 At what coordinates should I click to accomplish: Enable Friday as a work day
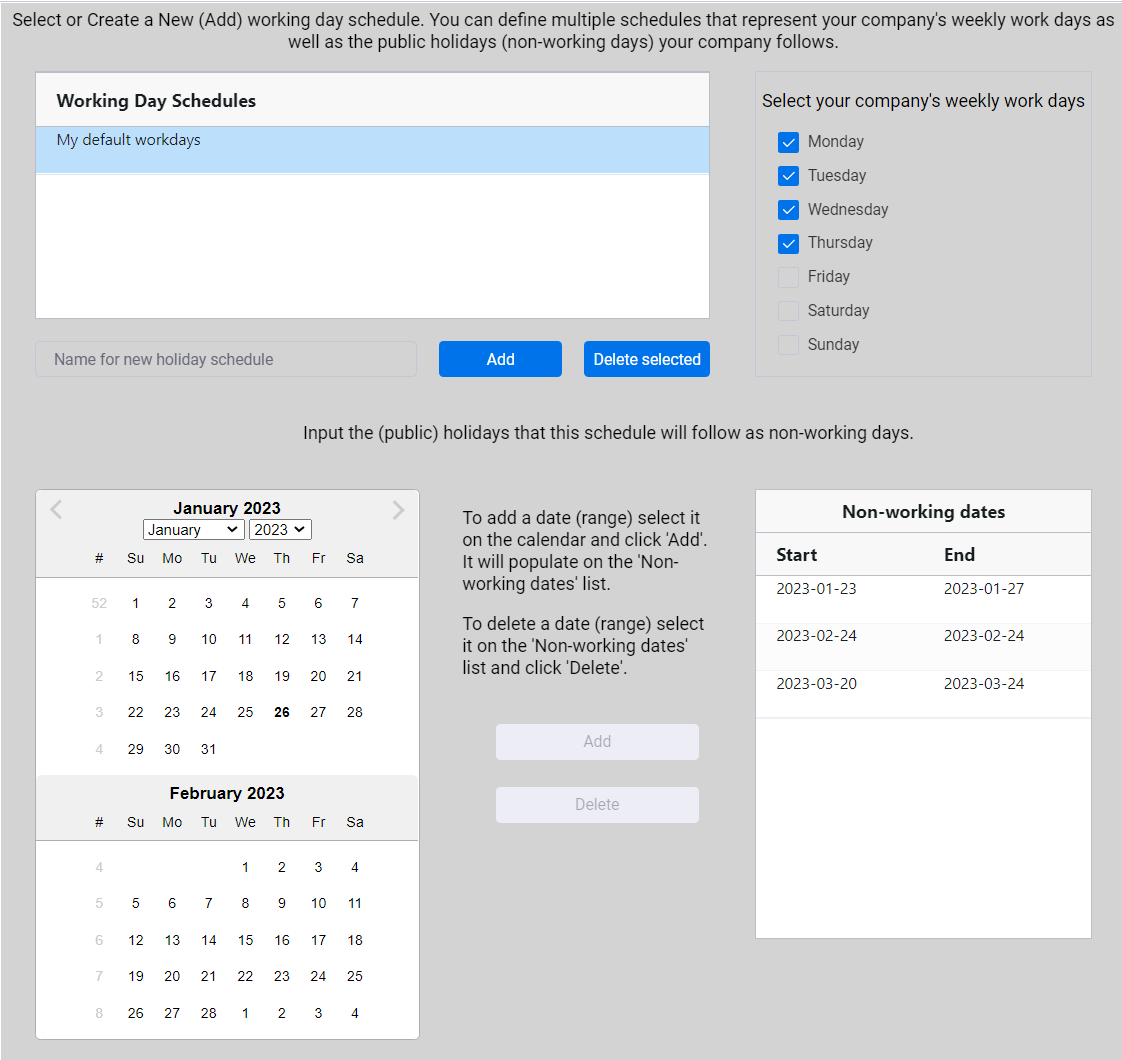pyautogui.click(x=788, y=277)
